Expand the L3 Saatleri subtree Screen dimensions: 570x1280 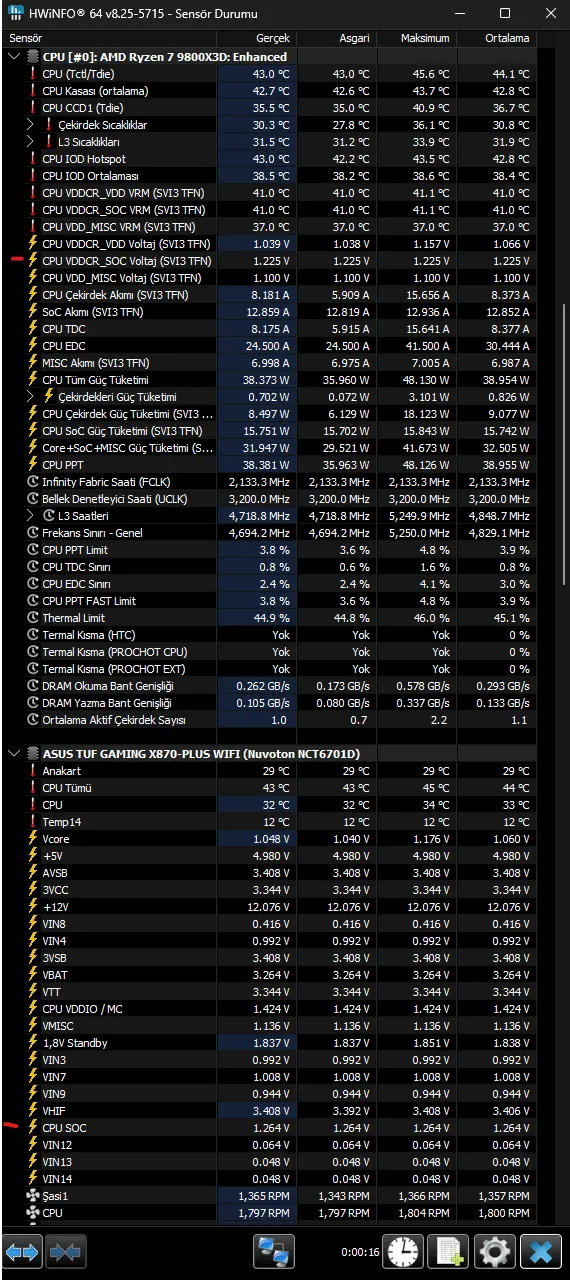click(x=31, y=516)
